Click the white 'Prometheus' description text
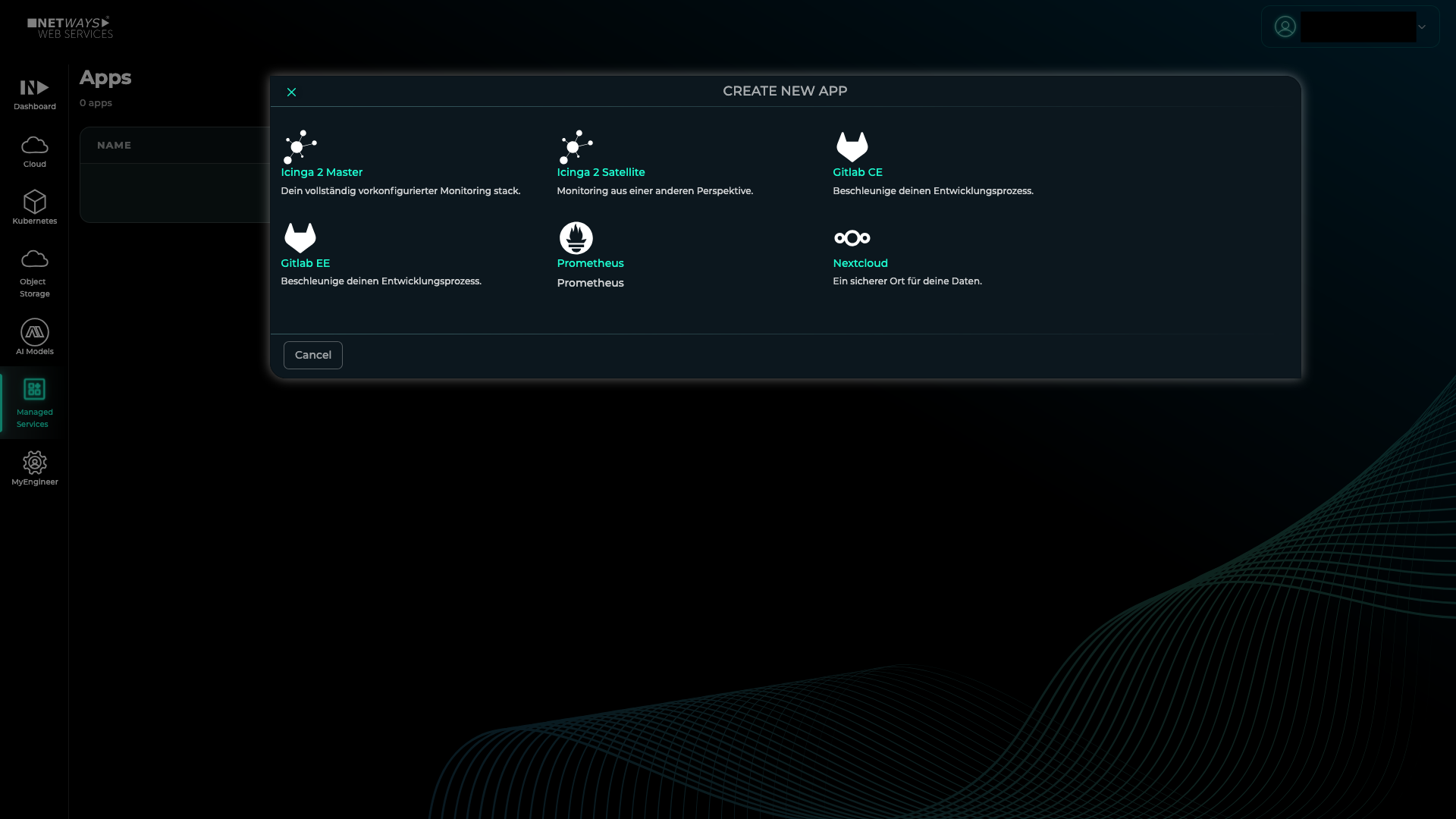Viewport: 1456px width, 819px height. [x=590, y=283]
